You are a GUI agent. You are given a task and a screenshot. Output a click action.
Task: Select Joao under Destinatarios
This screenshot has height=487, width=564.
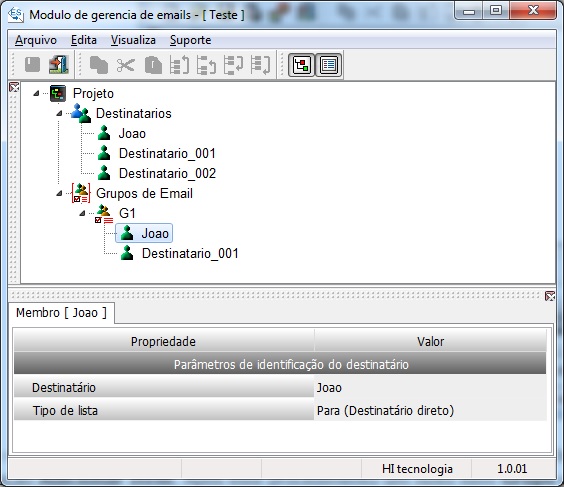point(132,133)
